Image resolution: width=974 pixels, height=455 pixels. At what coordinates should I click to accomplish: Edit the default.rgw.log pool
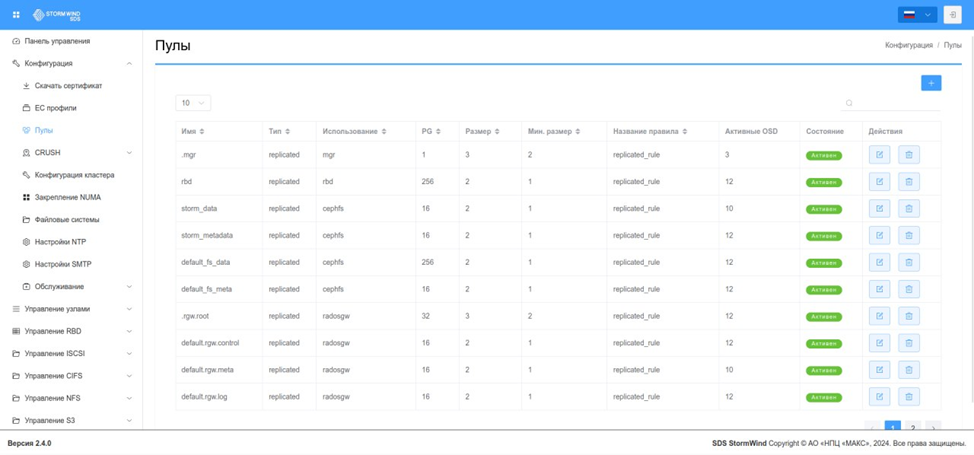click(x=879, y=397)
